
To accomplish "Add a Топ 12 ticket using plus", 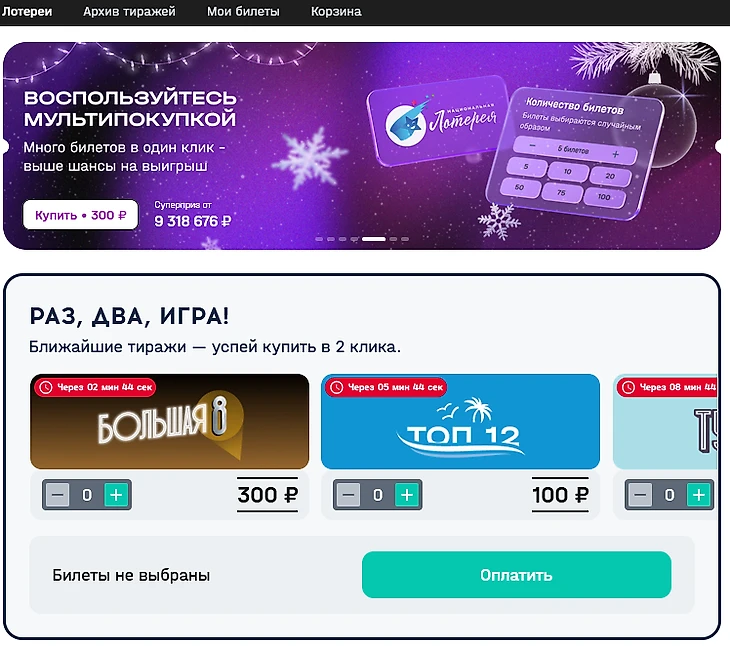I will coord(407,495).
